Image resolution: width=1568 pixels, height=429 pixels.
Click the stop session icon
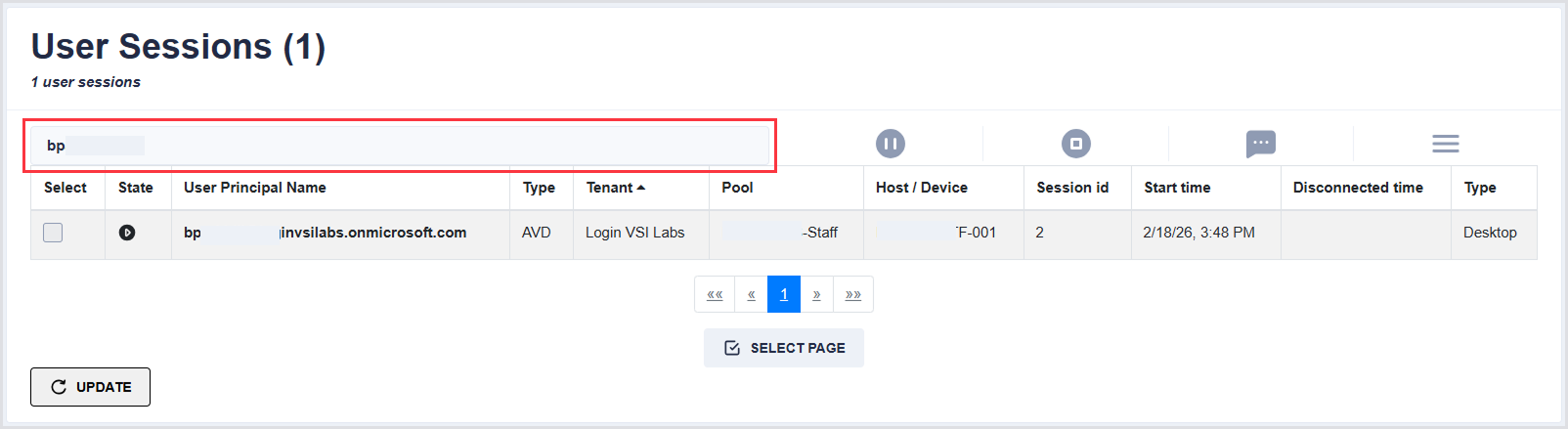pyautogui.click(x=1075, y=144)
